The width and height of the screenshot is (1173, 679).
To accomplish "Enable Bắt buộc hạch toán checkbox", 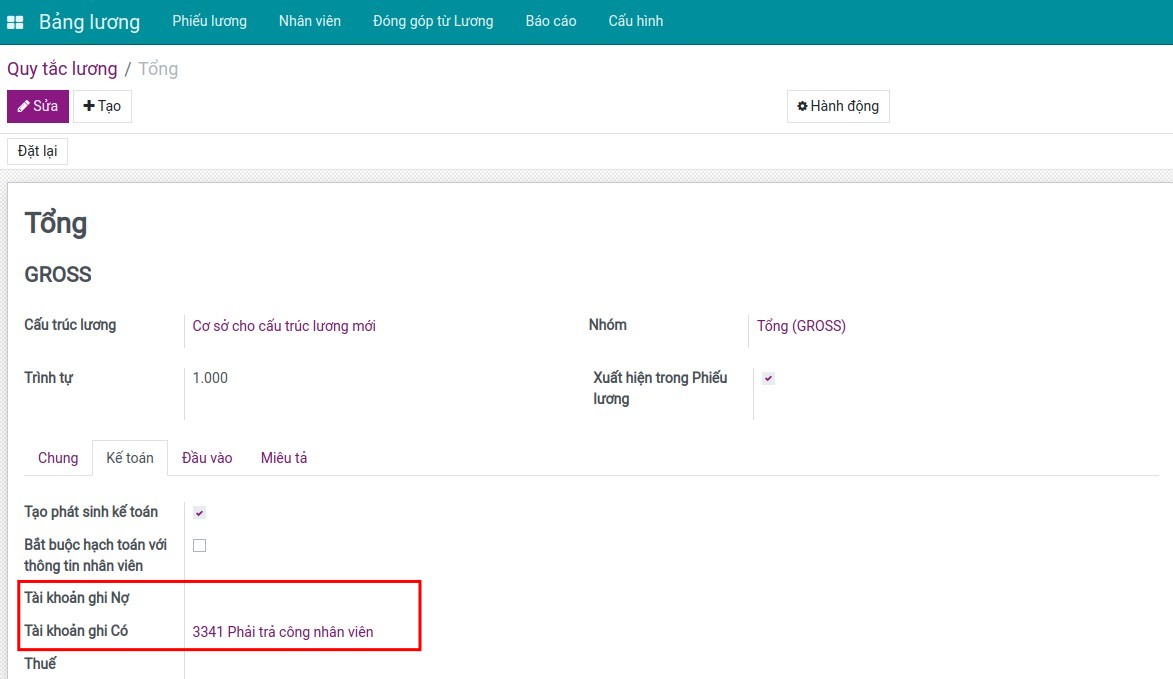I will click(x=199, y=546).
